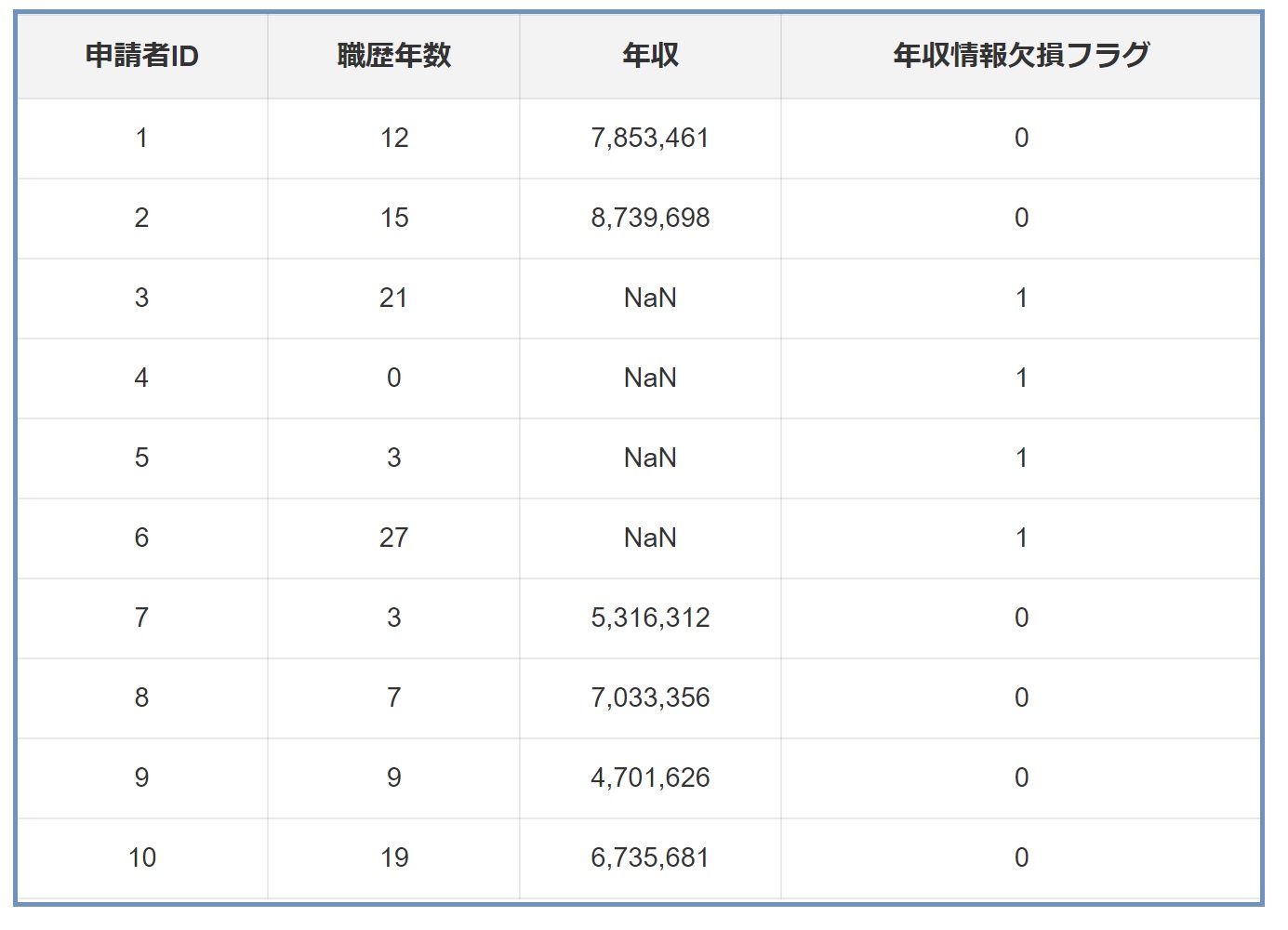Select 申請者ID cell 6 beside 27 years
Image resolution: width=1288 pixels, height=930 pixels.
[141, 538]
